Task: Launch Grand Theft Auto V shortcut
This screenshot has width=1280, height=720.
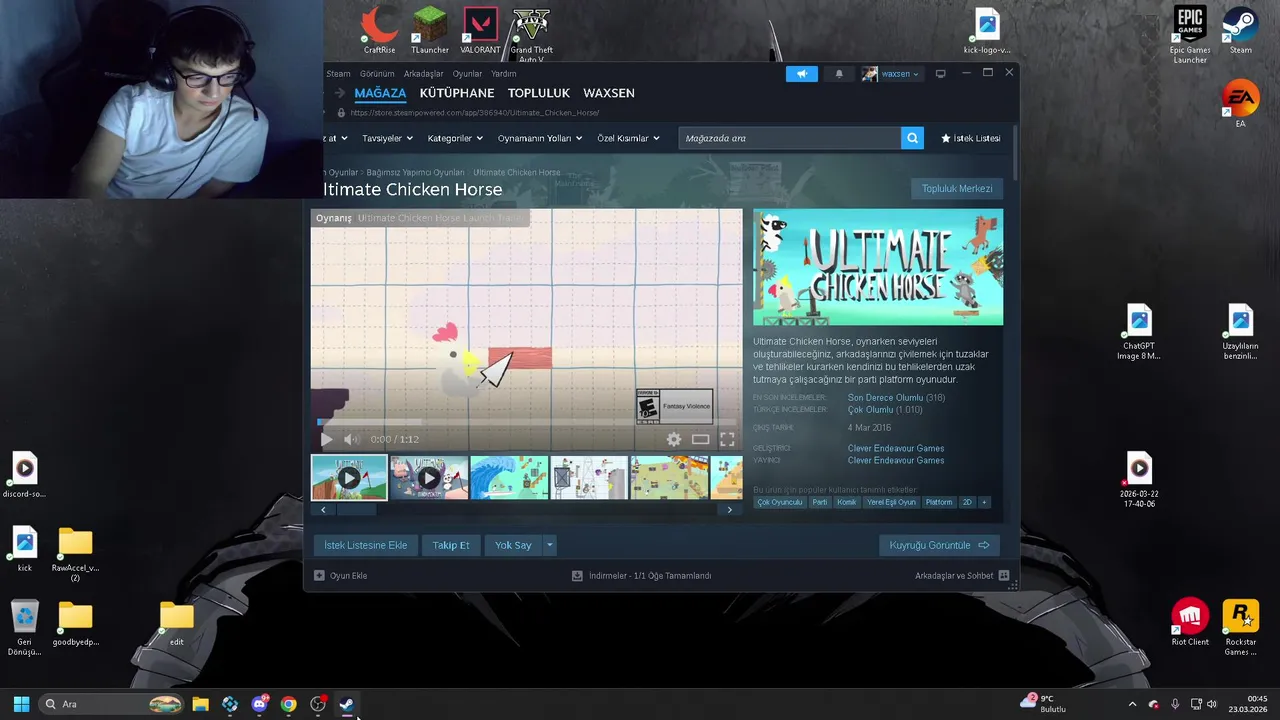Action: (531, 34)
